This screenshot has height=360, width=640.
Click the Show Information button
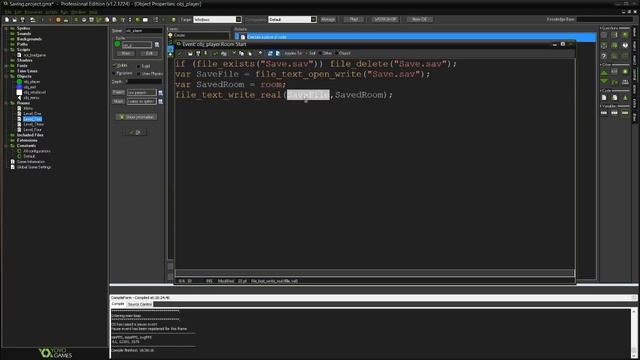tap(136, 117)
